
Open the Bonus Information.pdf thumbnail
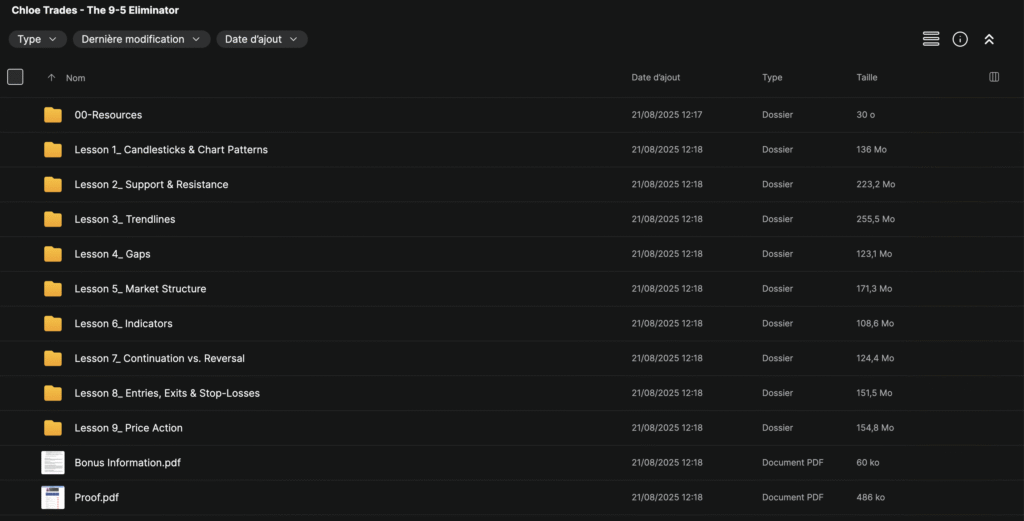tap(52, 463)
